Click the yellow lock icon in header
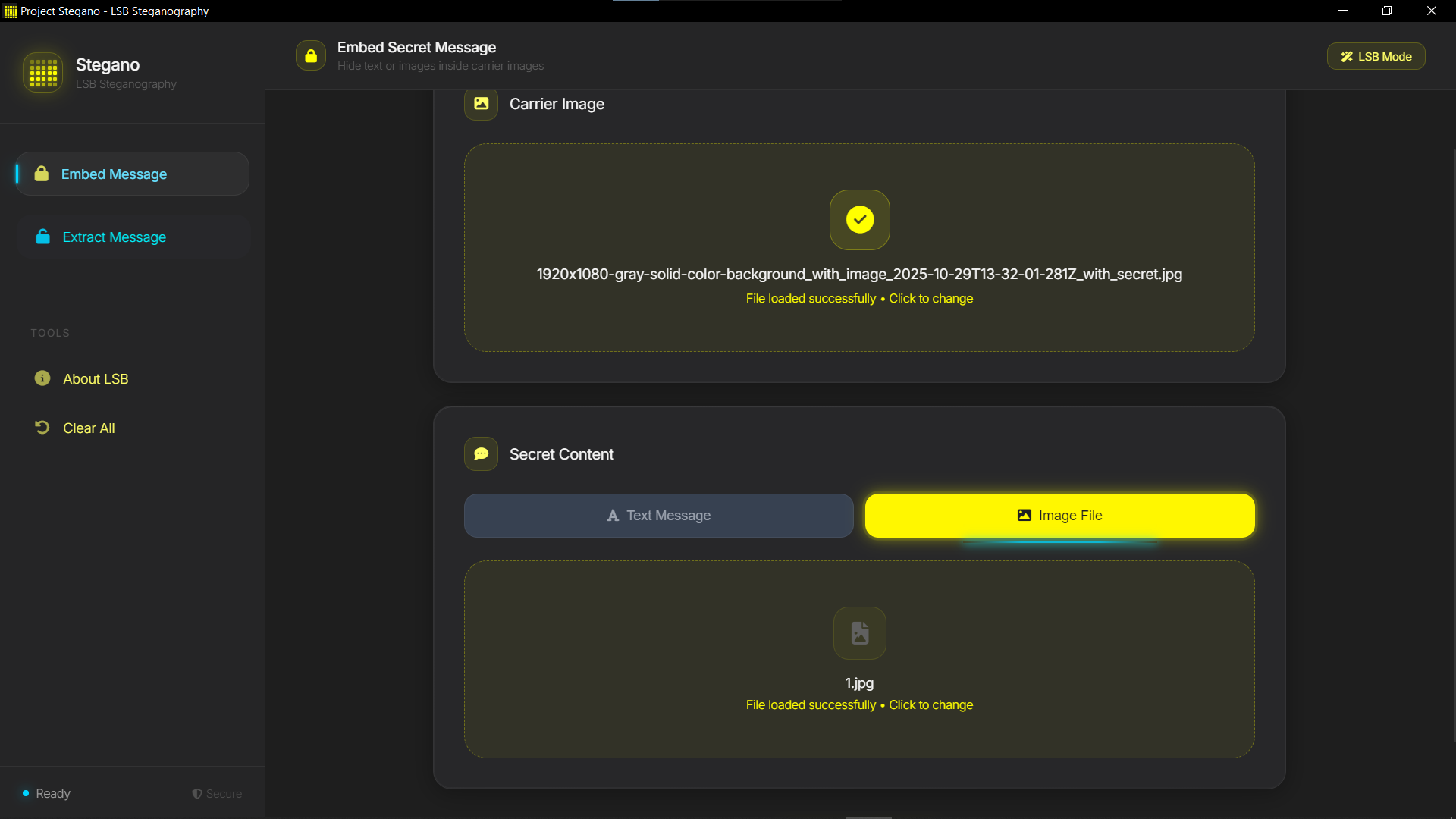 coord(311,56)
